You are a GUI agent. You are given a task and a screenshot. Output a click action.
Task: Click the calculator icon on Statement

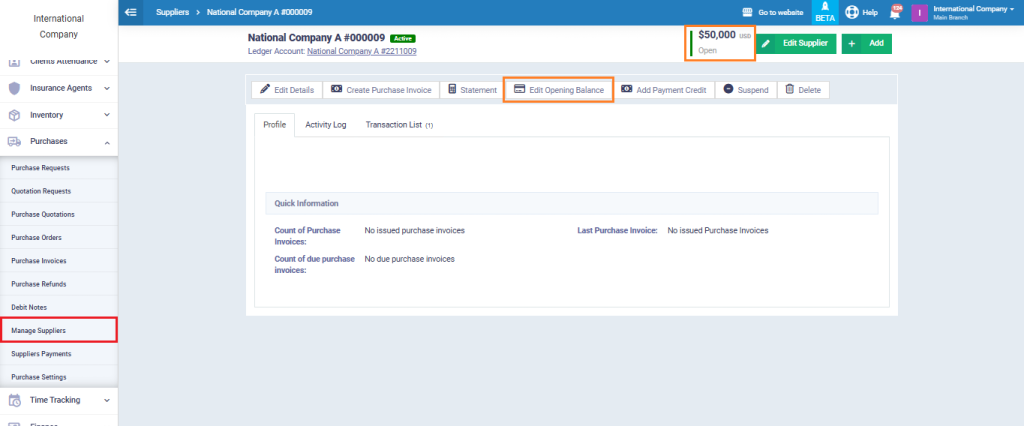452,90
